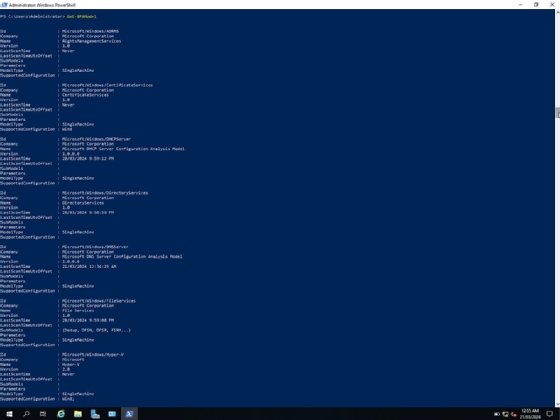Click the Name value Hyper-V
This screenshot has height=420, width=560.
click(71, 365)
